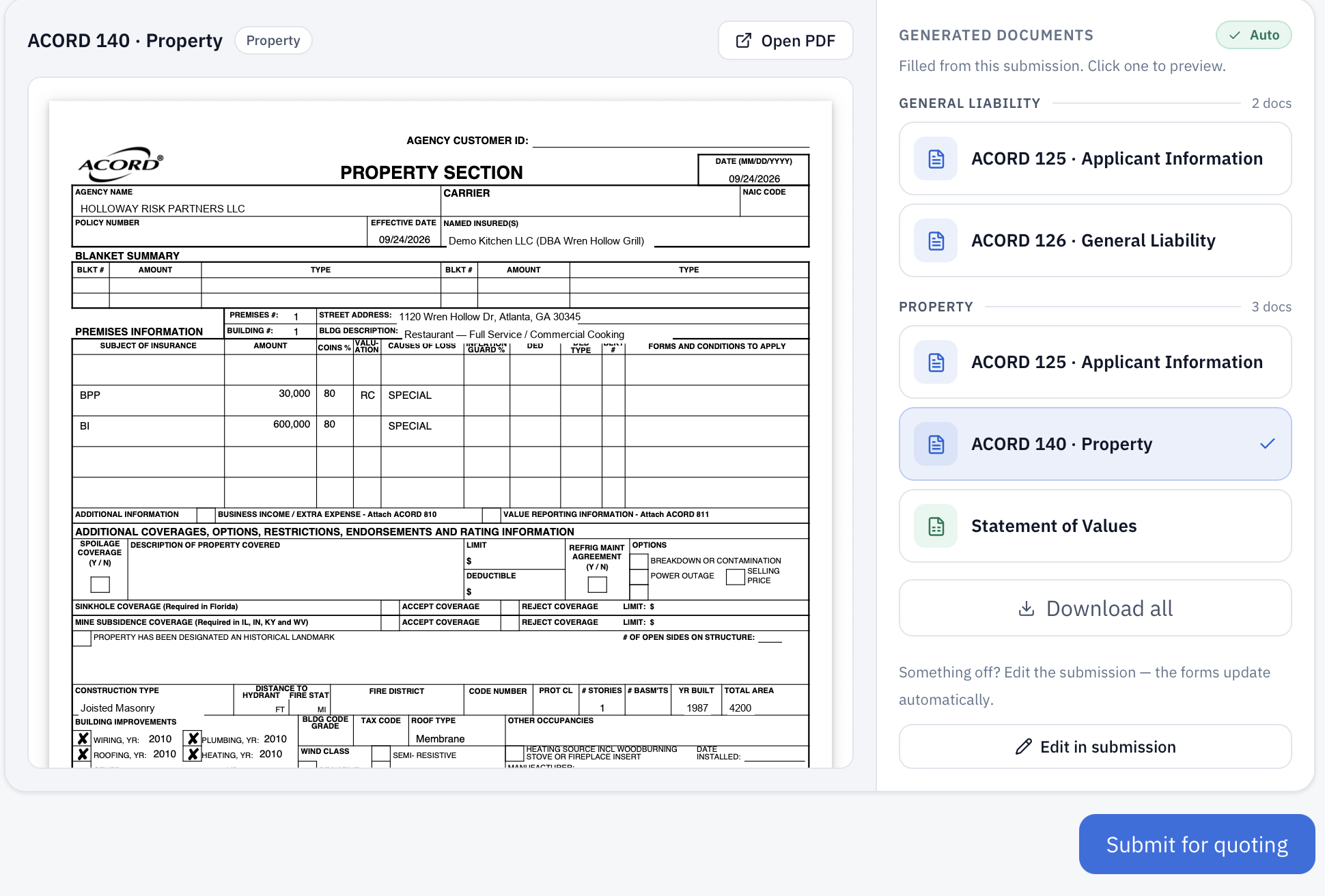Click the document icon of ACORD 126 General Liability

click(x=936, y=240)
